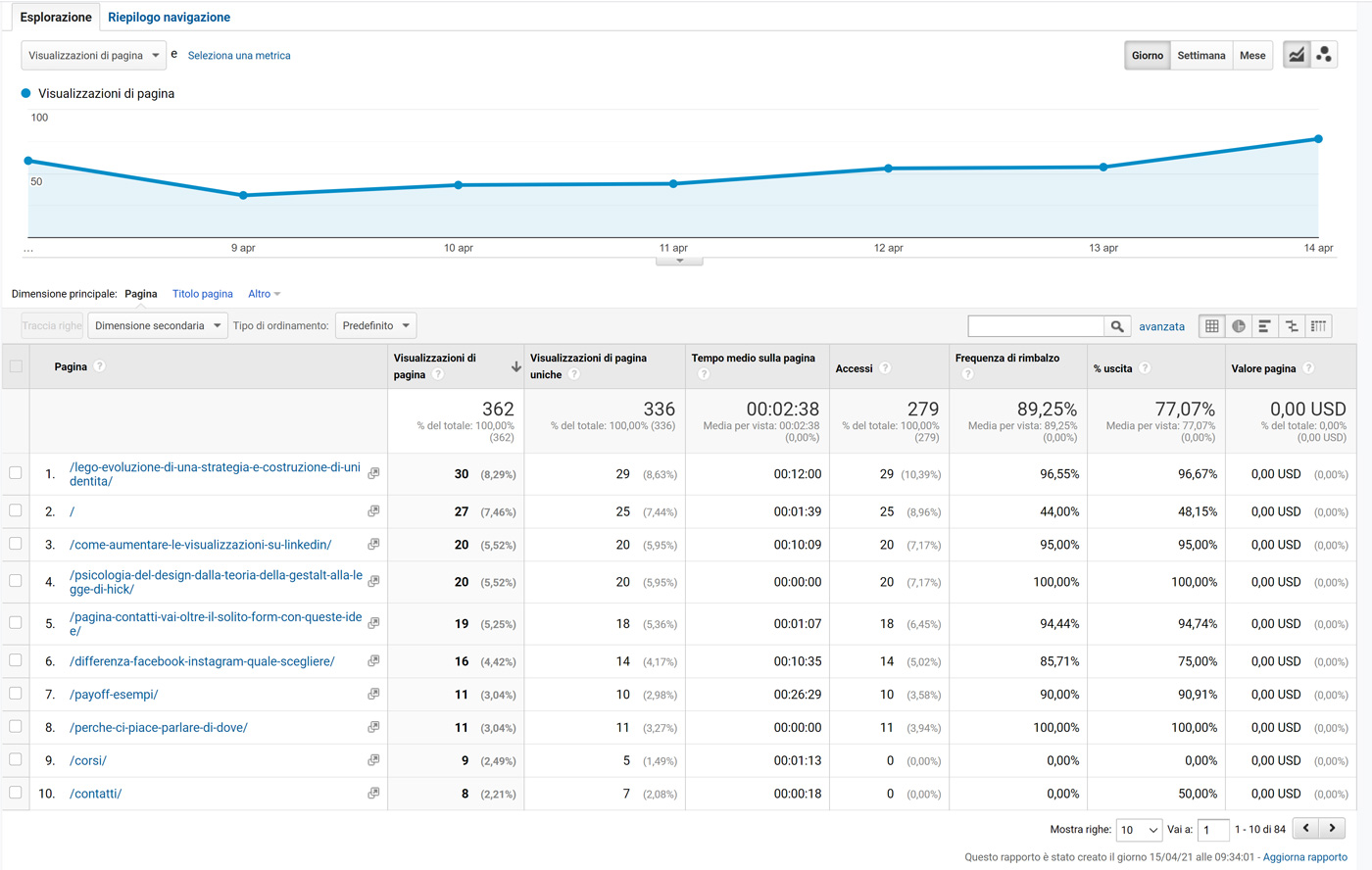Click 14 apr data point on chart
The image size is (1372, 870).
(1318, 139)
